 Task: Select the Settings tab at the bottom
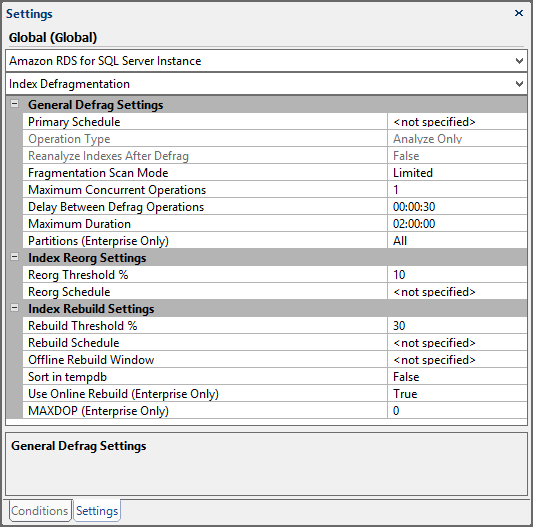click(97, 510)
